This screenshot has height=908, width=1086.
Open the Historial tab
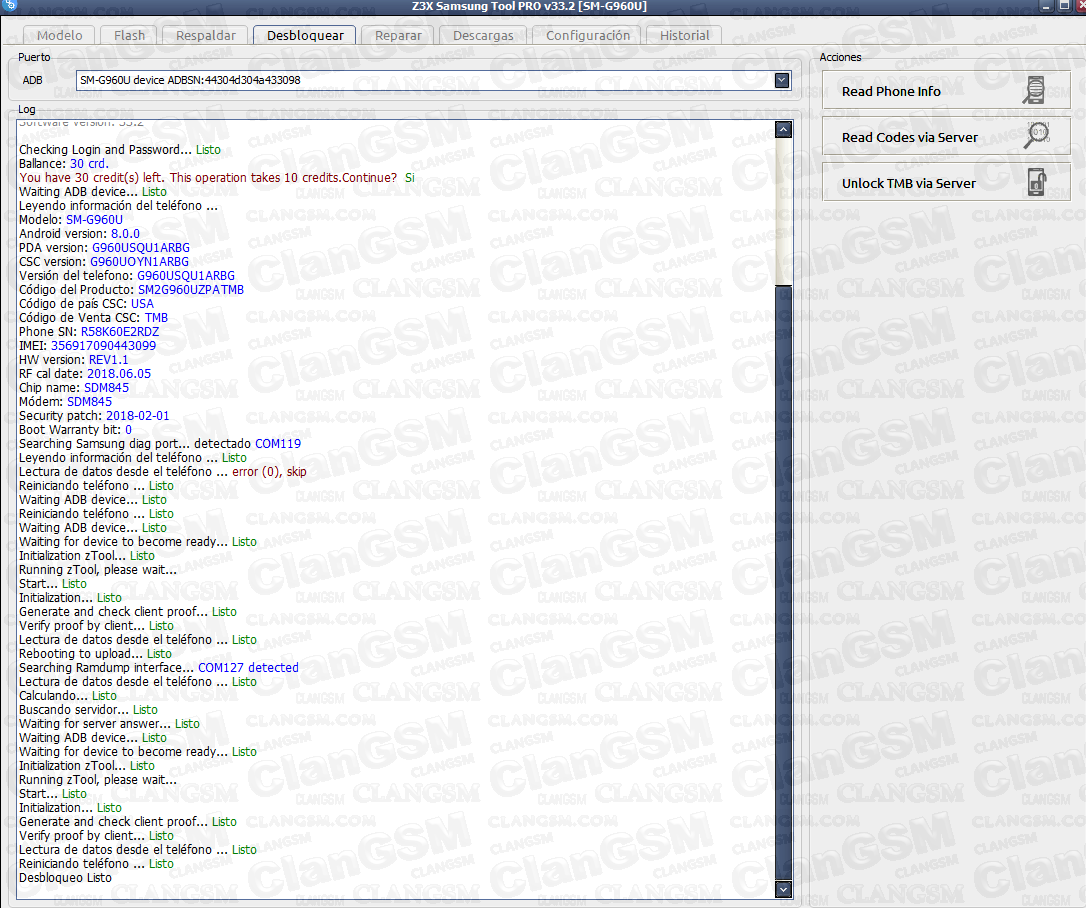[684, 35]
